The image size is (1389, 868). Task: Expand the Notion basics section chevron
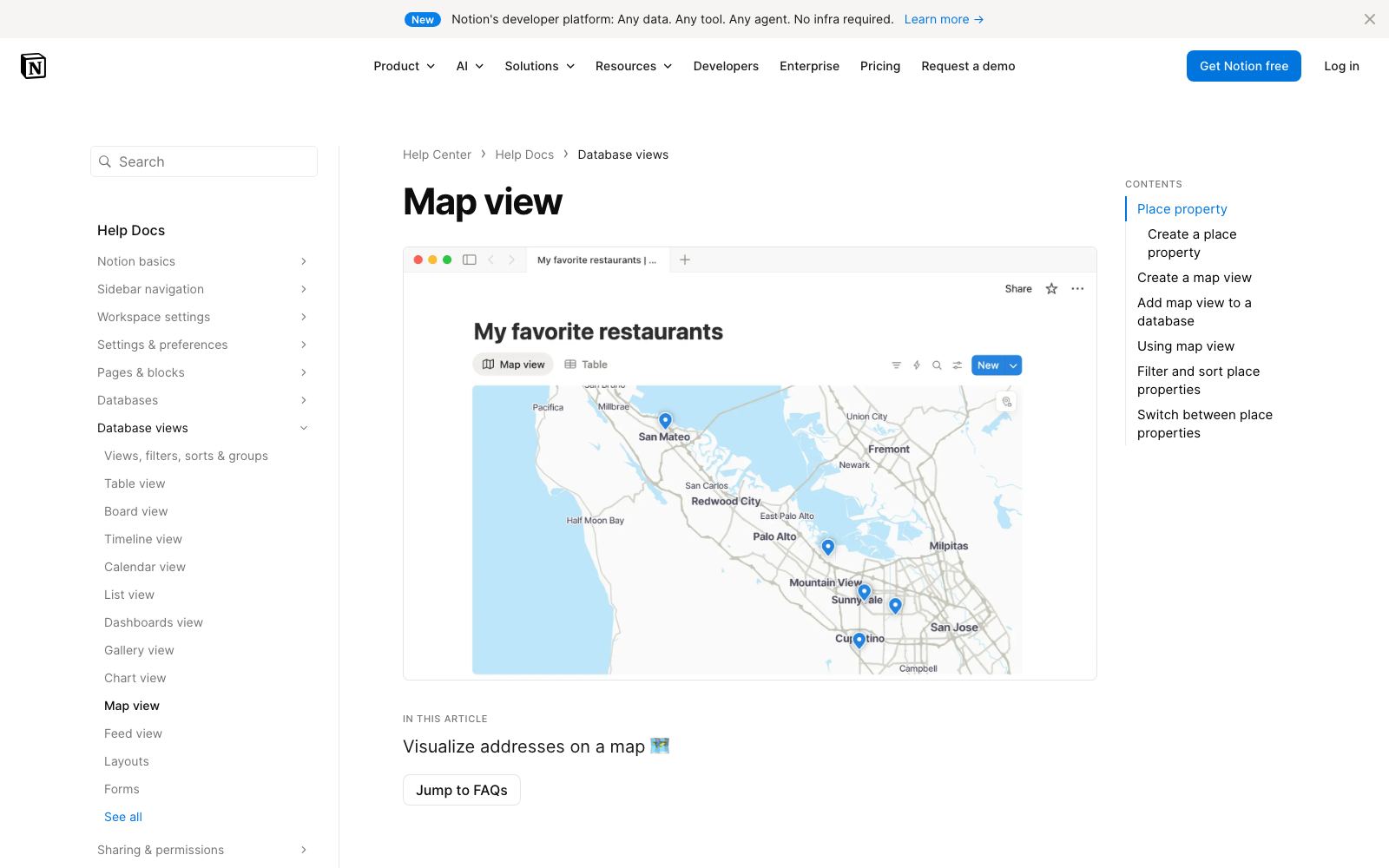(304, 261)
